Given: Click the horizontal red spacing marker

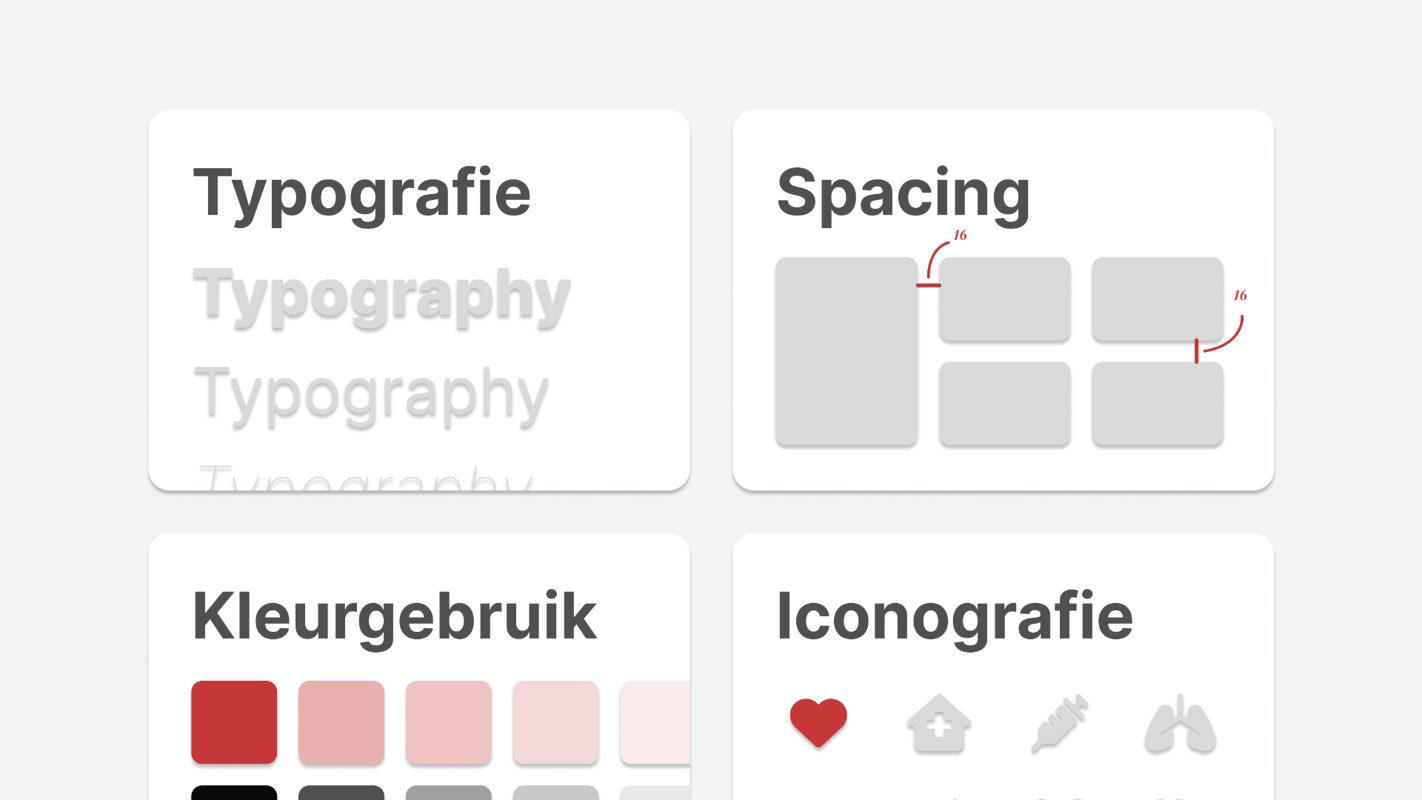Looking at the screenshot, I should click(x=928, y=285).
